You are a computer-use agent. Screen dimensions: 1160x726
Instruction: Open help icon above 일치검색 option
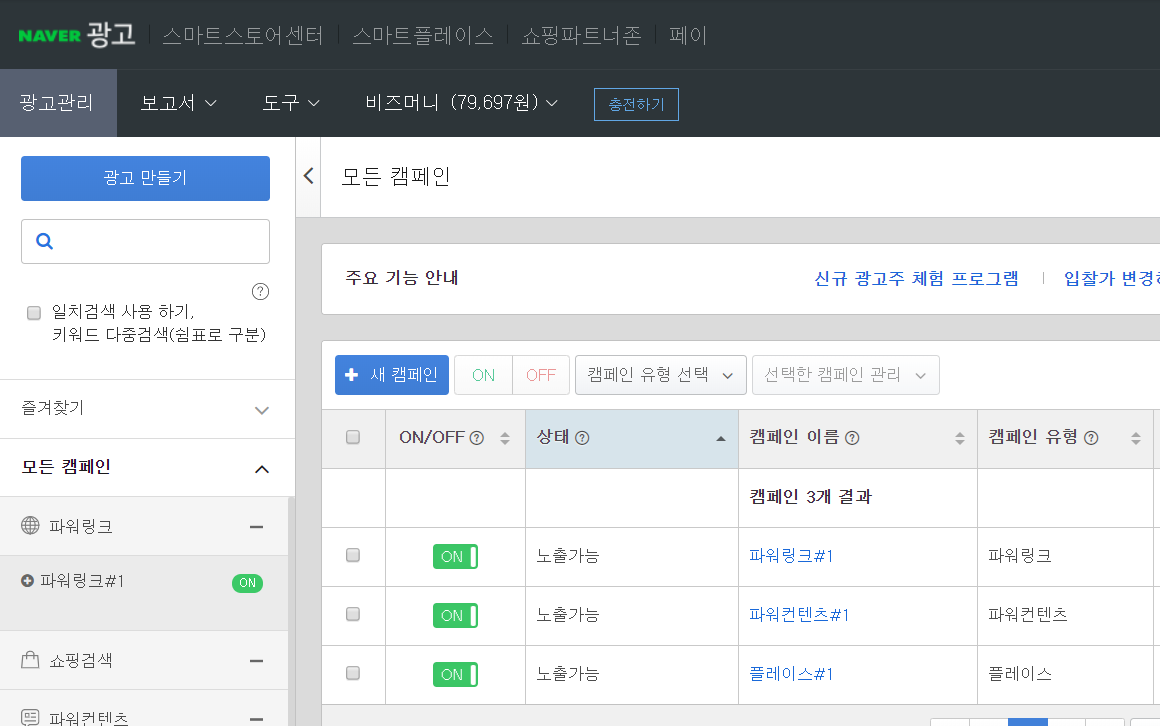tap(260, 292)
